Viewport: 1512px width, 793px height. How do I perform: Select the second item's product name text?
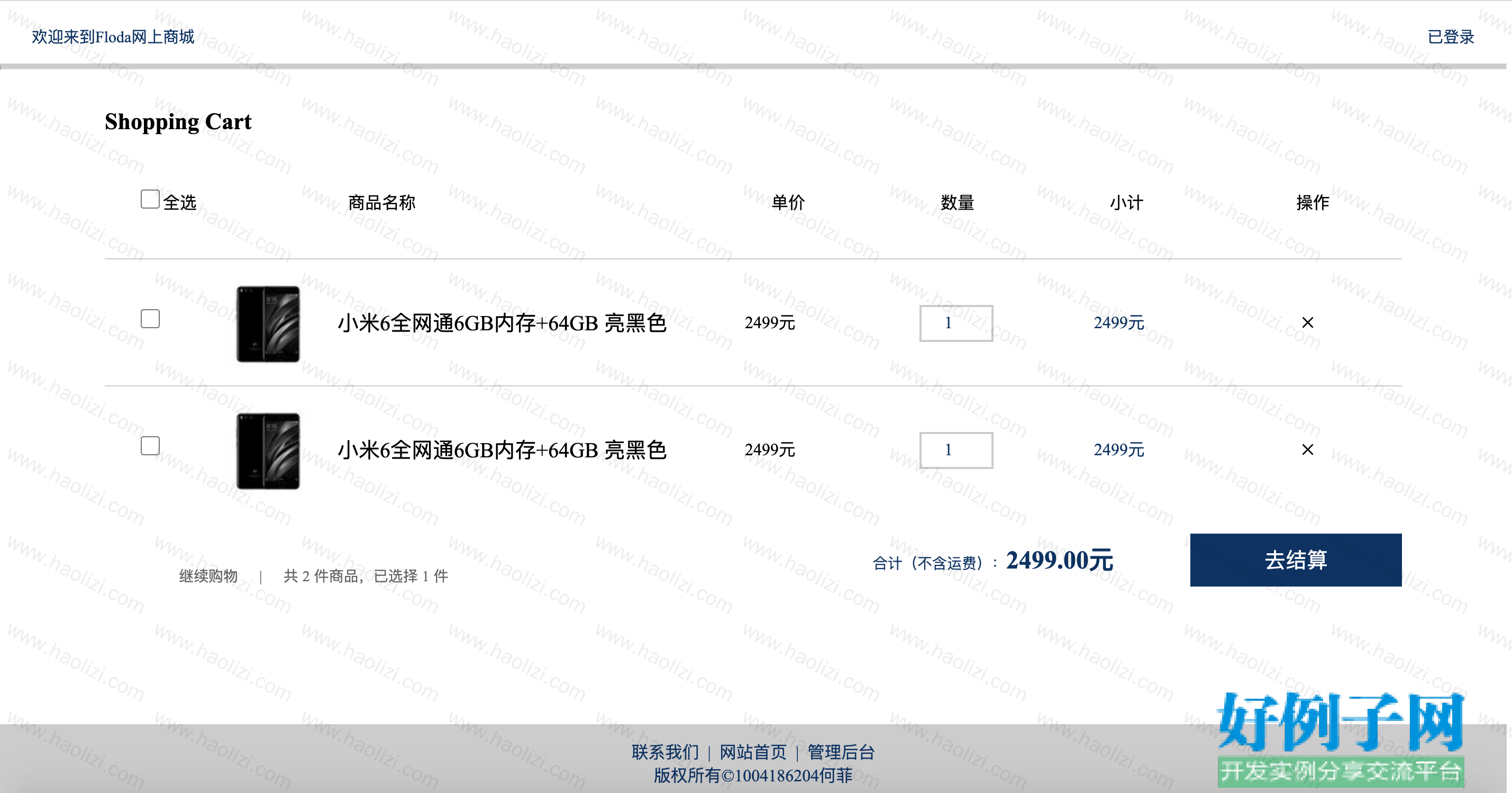[x=502, y=450]
